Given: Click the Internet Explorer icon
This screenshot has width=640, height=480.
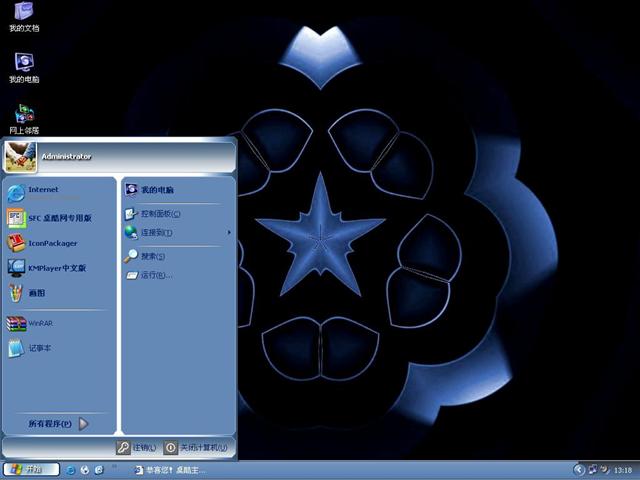Looking at the screenshot, I should point(16,193).
